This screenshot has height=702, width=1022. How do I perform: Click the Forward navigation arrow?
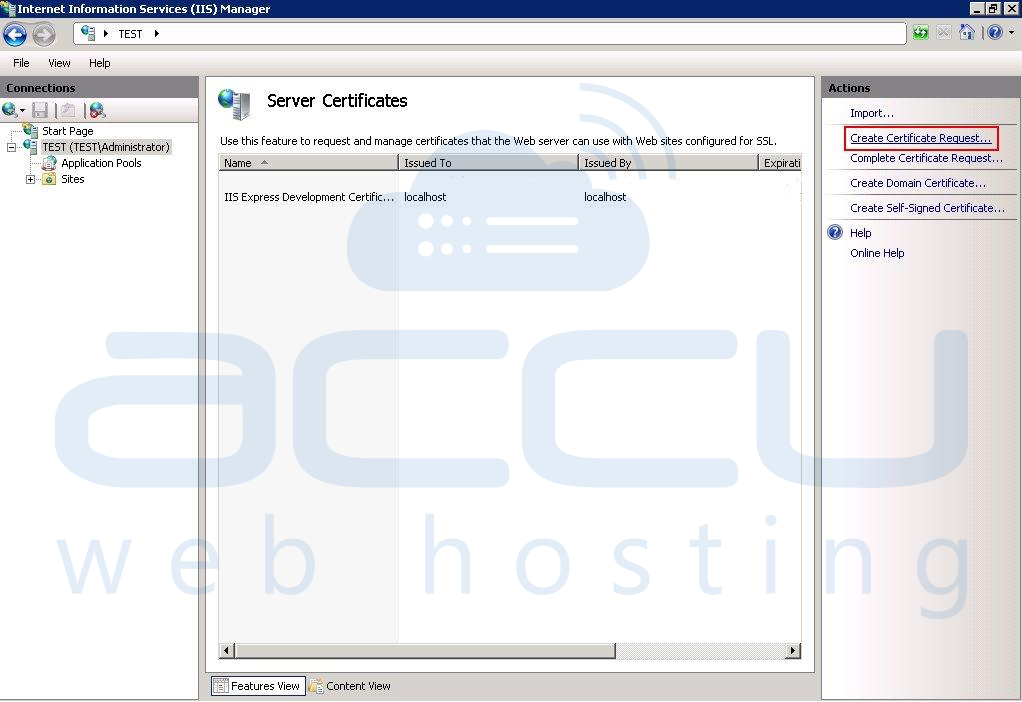(x=44, y=35)
